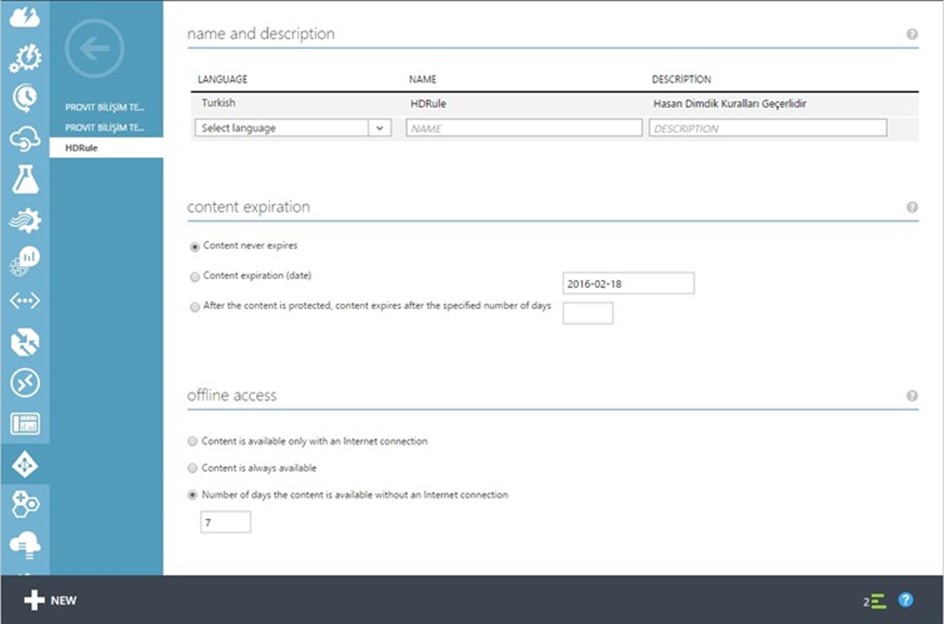Screen dimensions: 944x624
Task: Open help for content expiration section
Action: coord(912,207)
